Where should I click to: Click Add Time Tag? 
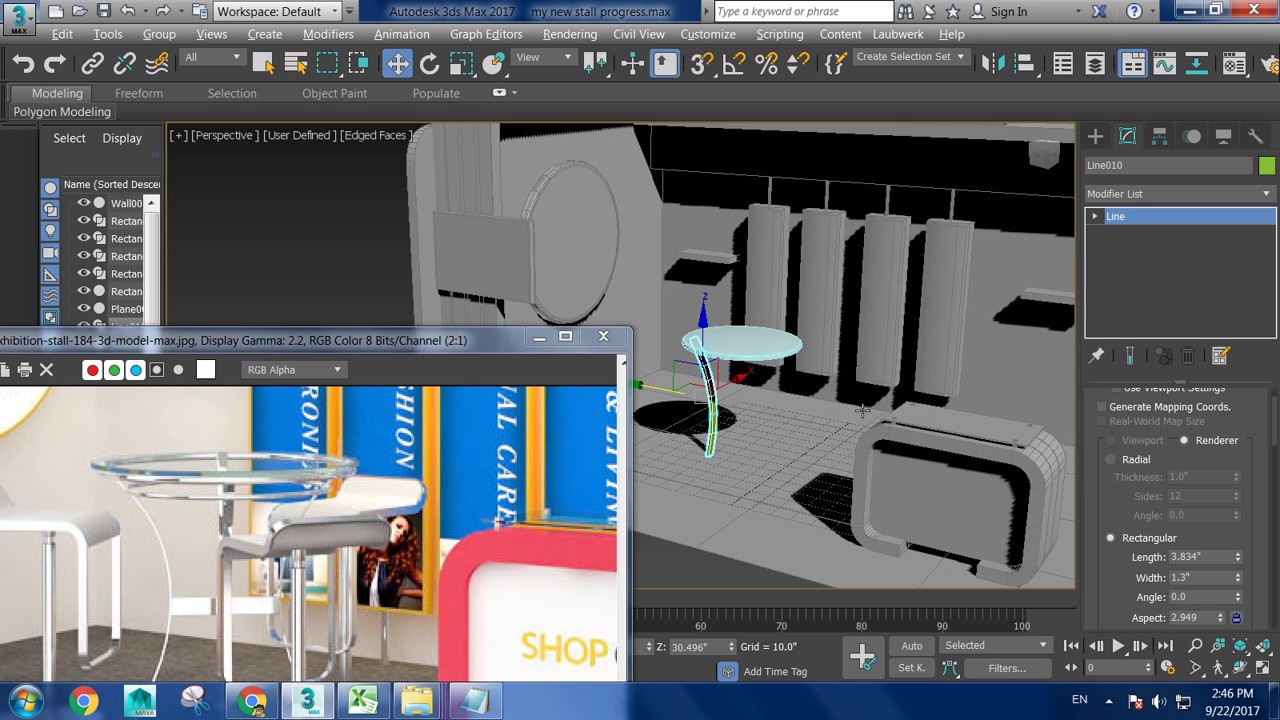point(775,672)
